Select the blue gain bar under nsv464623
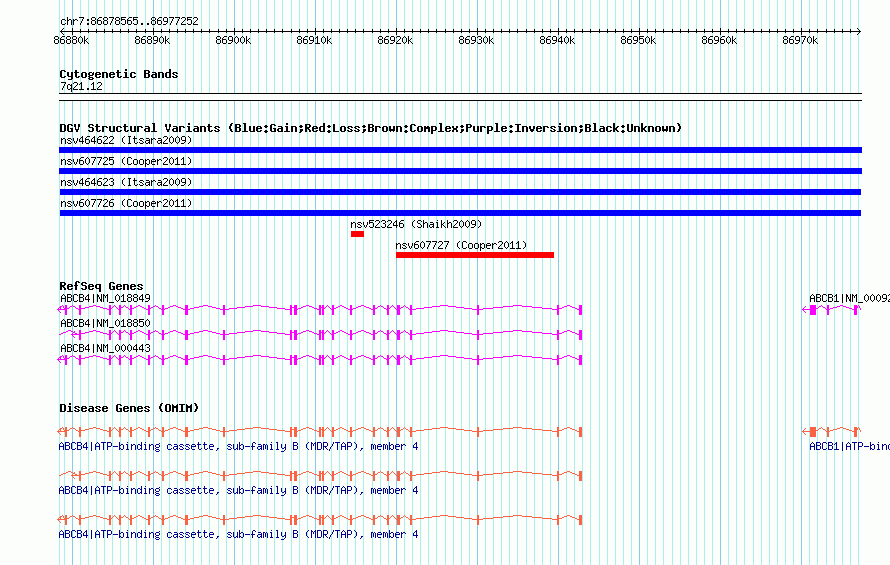Screen dimensions: 890x565 (x=460, y=192)
